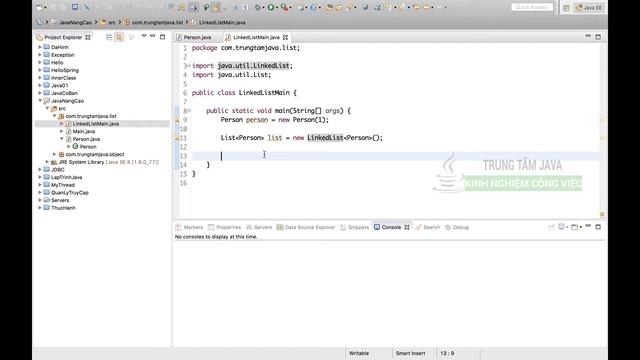640x360 pixels.
Task: Open the Project Explorer view menu
Action: 144,36
